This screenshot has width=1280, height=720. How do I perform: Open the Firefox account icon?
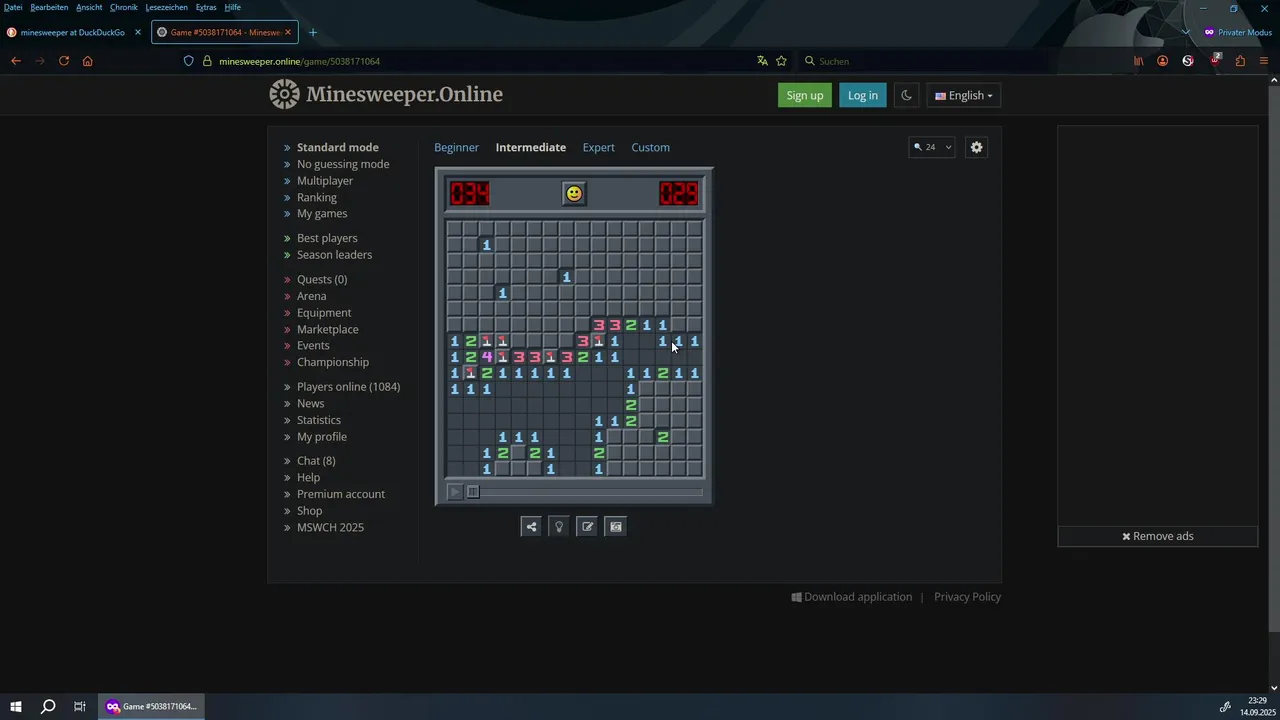pos(1162,61)
